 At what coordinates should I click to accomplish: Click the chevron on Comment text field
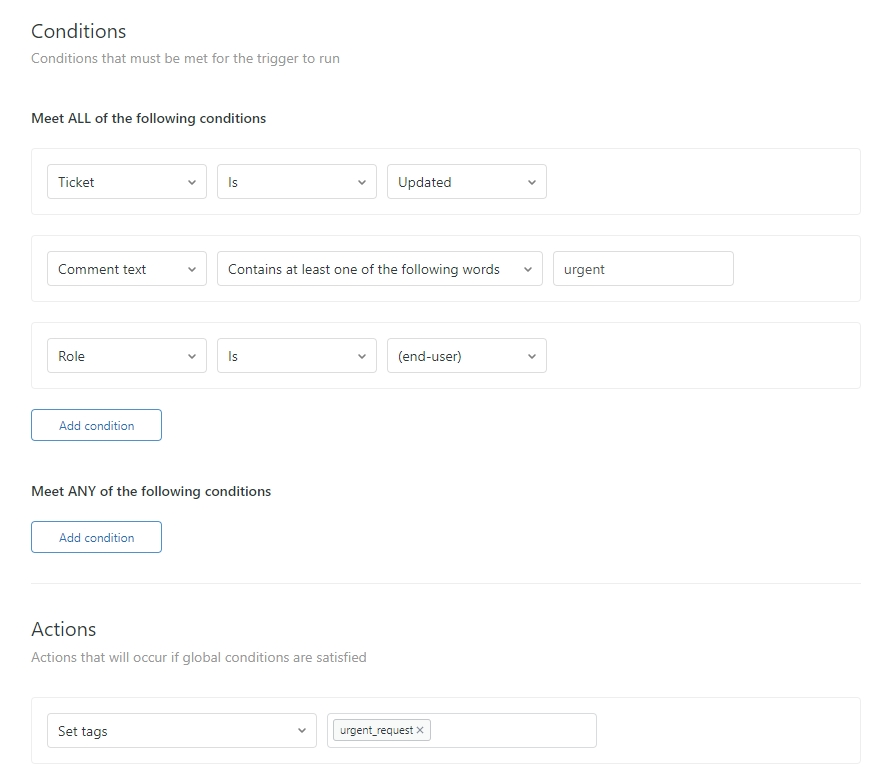191,269
